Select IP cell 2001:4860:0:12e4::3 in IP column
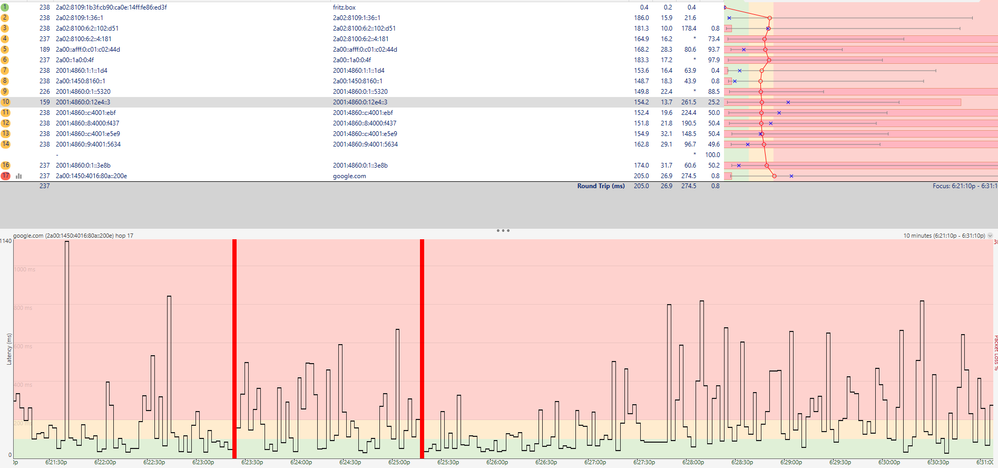The width and height of the screenshot is (998, 468). 83,102
